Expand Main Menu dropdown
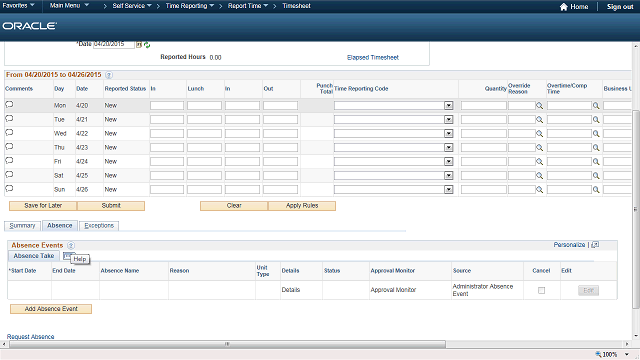This screenshot has width=640, height=360. [x=69, y=5]
